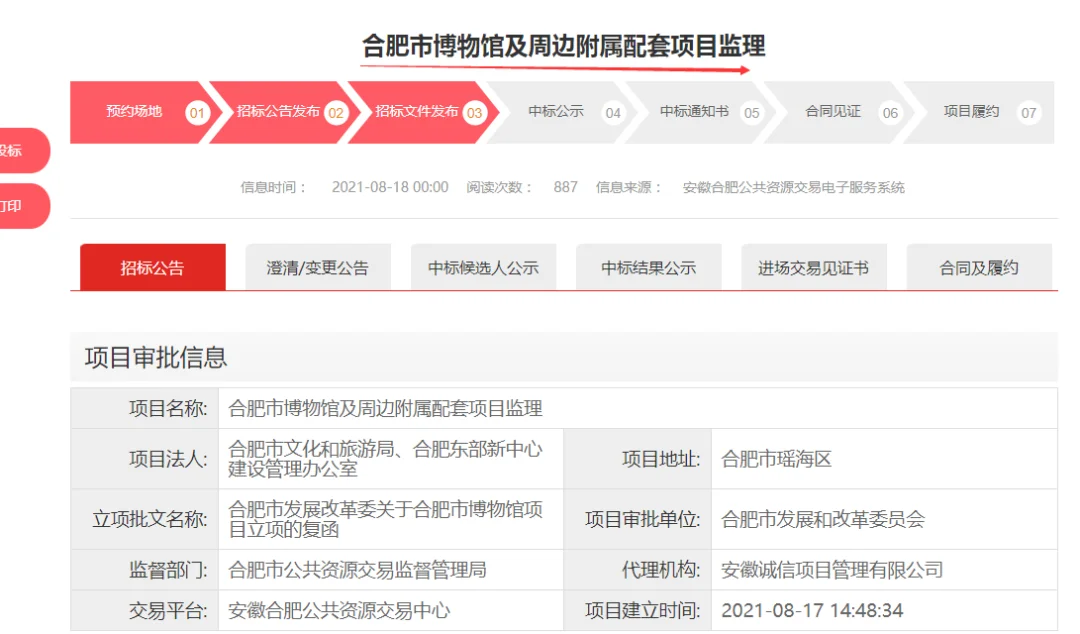Image resolution: width=1080 pixels, height=634 pixels.
Task: Click the 代理机构 label cell
Action: (x=638, y=570)
